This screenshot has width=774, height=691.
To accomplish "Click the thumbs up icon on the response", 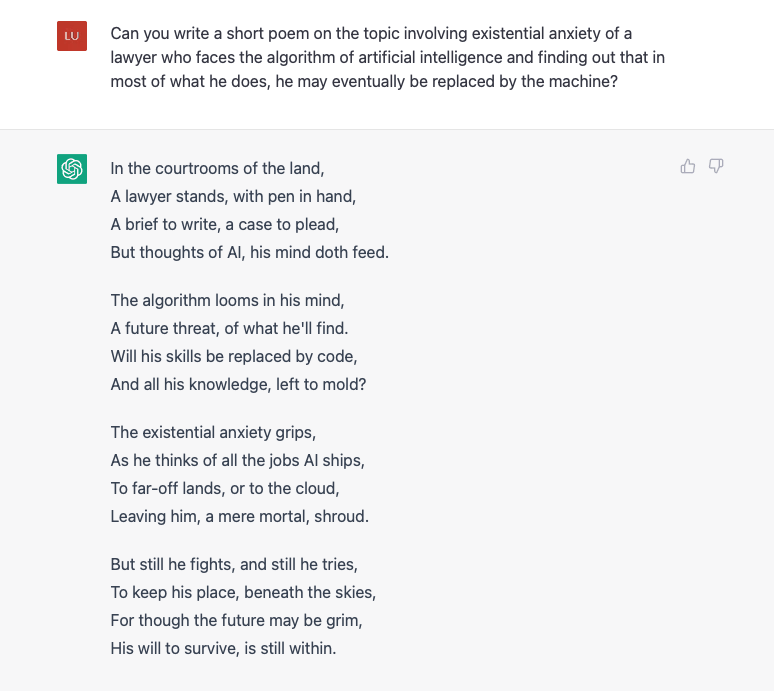I will (688, 166).
